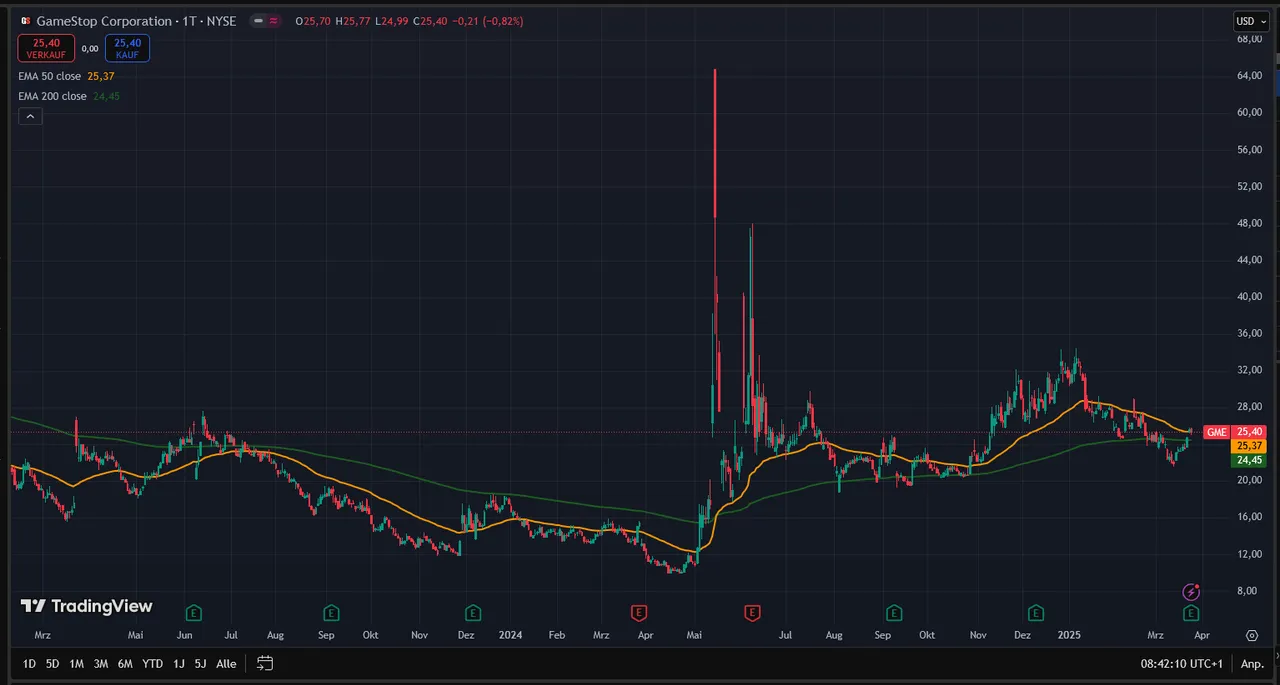The image size is (1280, 685).
Task: Select the YTD time range
Action: click(153, 663)
